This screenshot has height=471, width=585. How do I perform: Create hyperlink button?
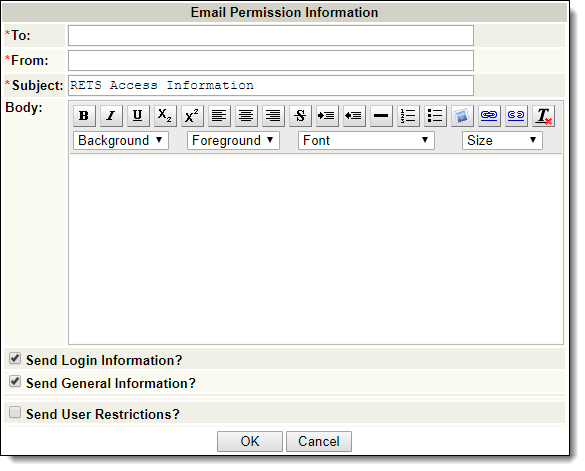coord(489,116)
